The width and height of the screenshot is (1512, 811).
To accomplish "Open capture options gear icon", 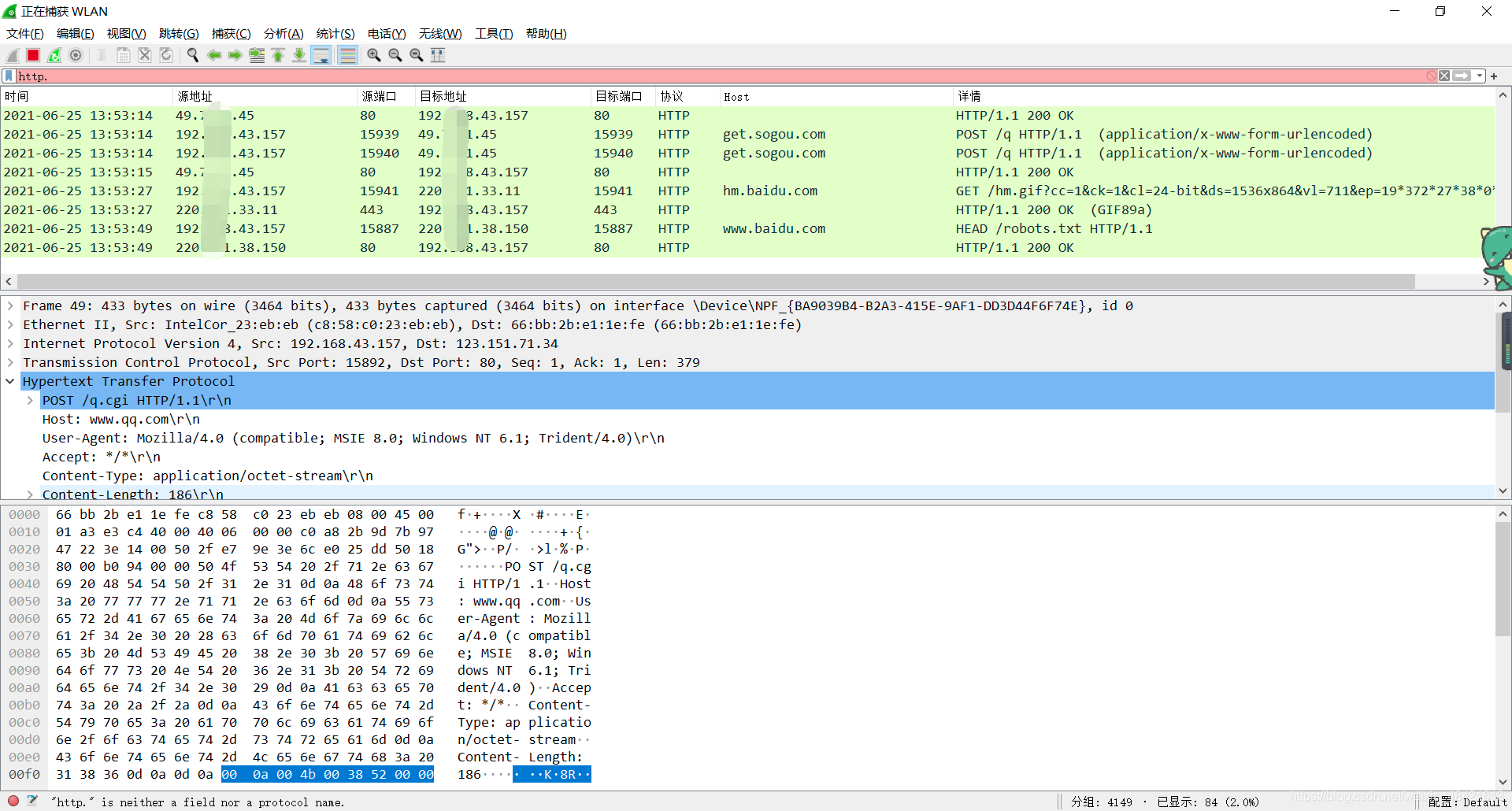I will click(76, 55).
